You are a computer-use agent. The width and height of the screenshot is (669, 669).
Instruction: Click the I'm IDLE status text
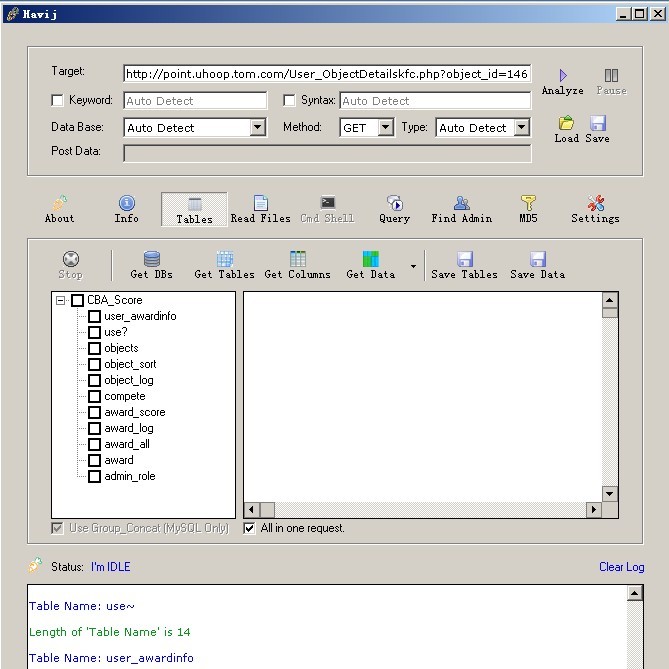pyautogui.click(x=111, y=567)
